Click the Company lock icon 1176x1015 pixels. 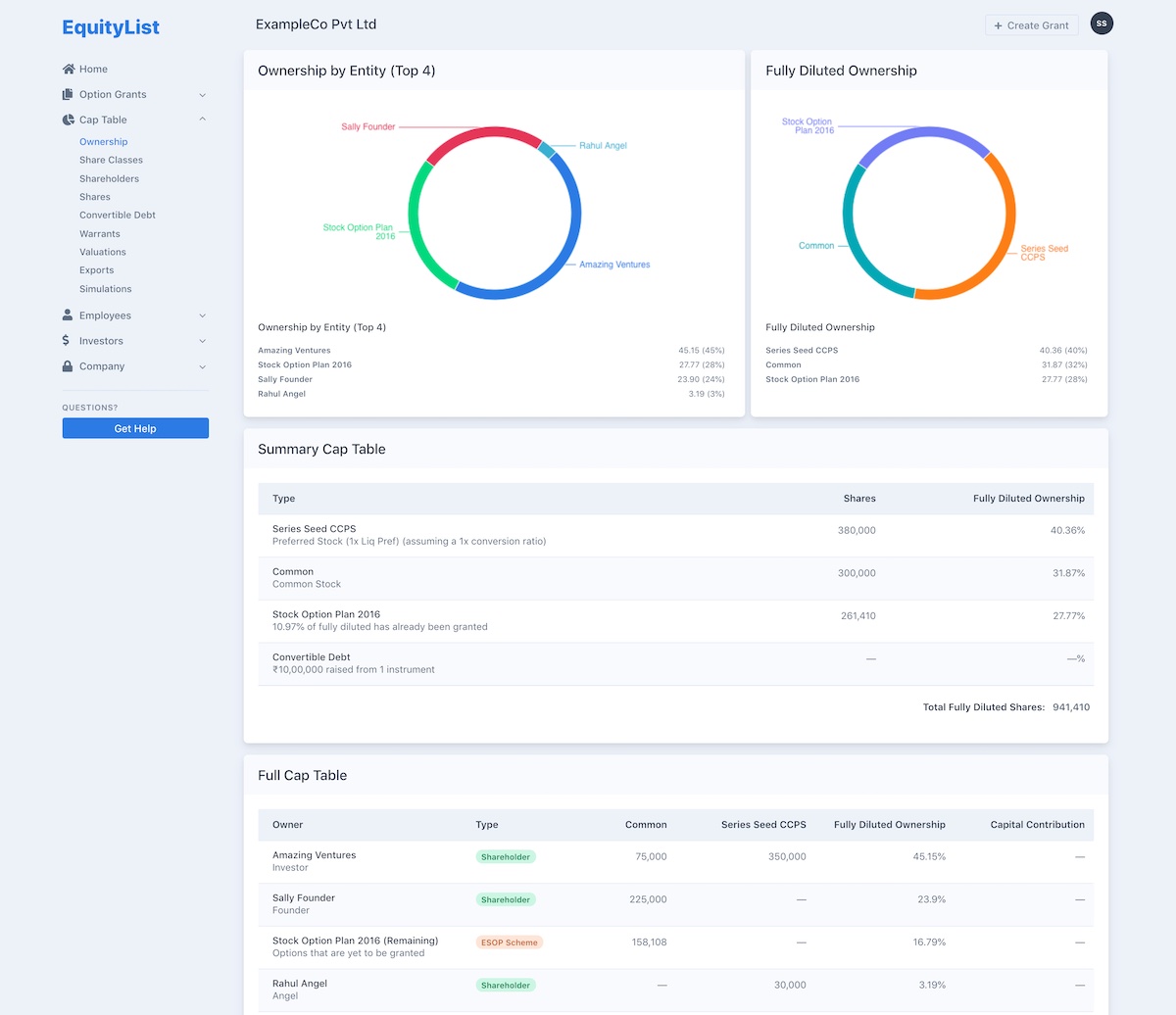click(68, 366)
